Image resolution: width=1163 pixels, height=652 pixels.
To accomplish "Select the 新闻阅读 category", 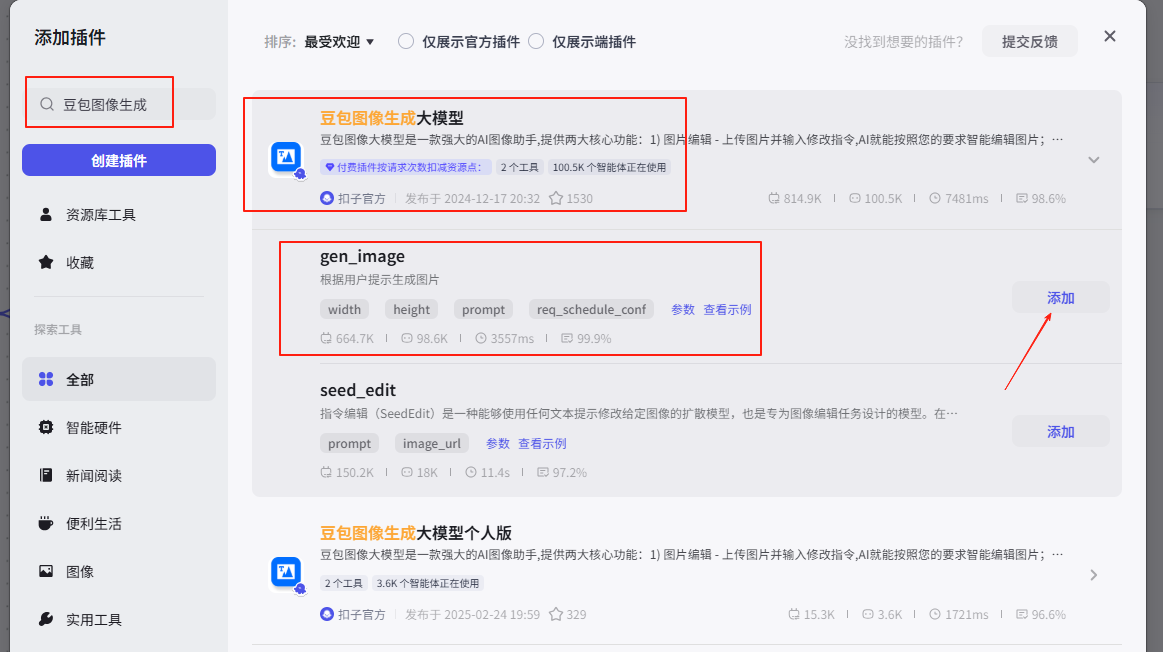I will click(119, 475).
